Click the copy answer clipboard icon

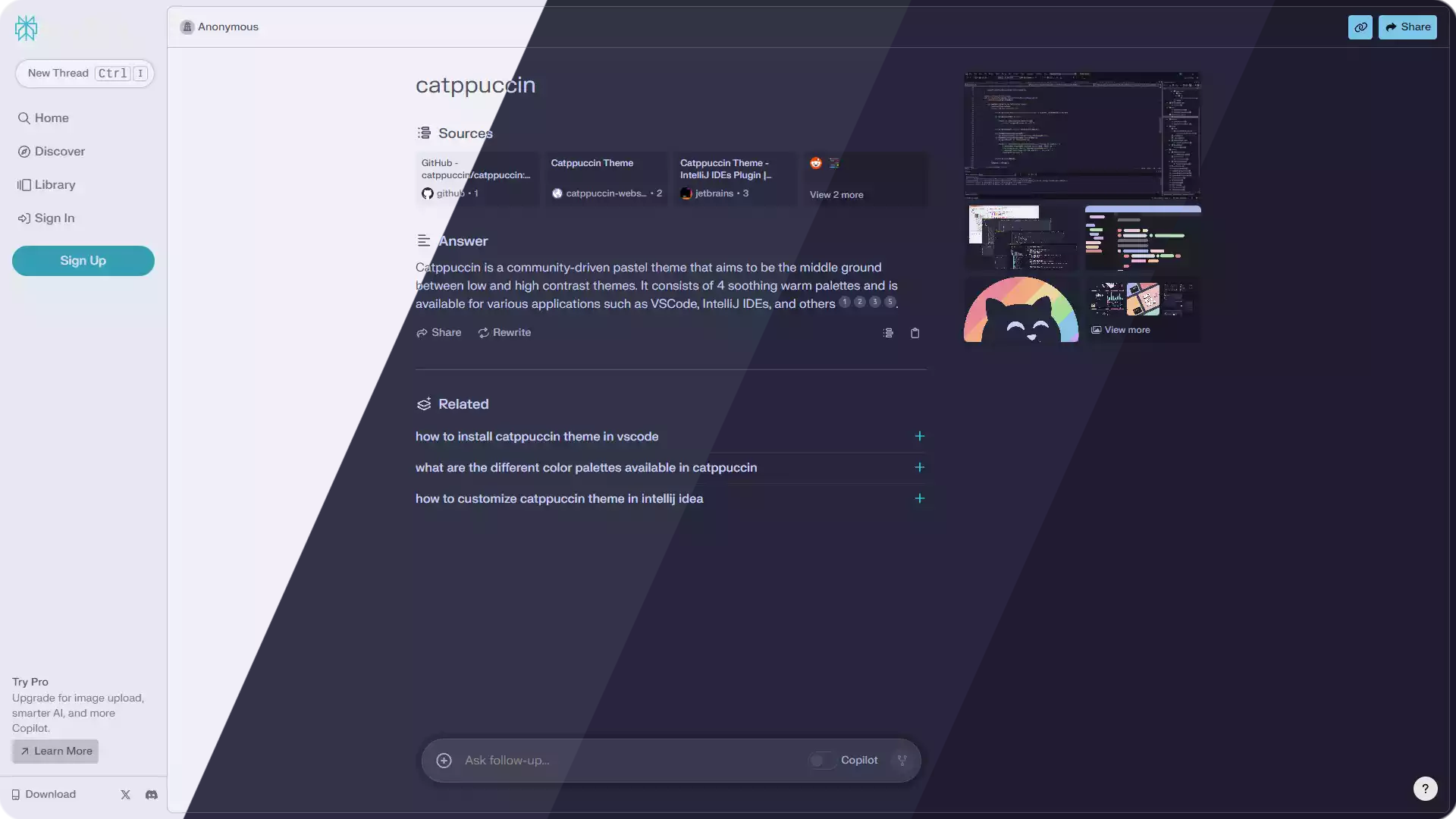pyautogui.click(x=915, y=333)
